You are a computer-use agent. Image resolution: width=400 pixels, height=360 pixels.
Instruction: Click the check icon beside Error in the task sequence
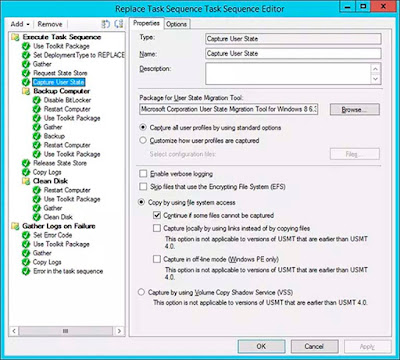tap(26, 271)
